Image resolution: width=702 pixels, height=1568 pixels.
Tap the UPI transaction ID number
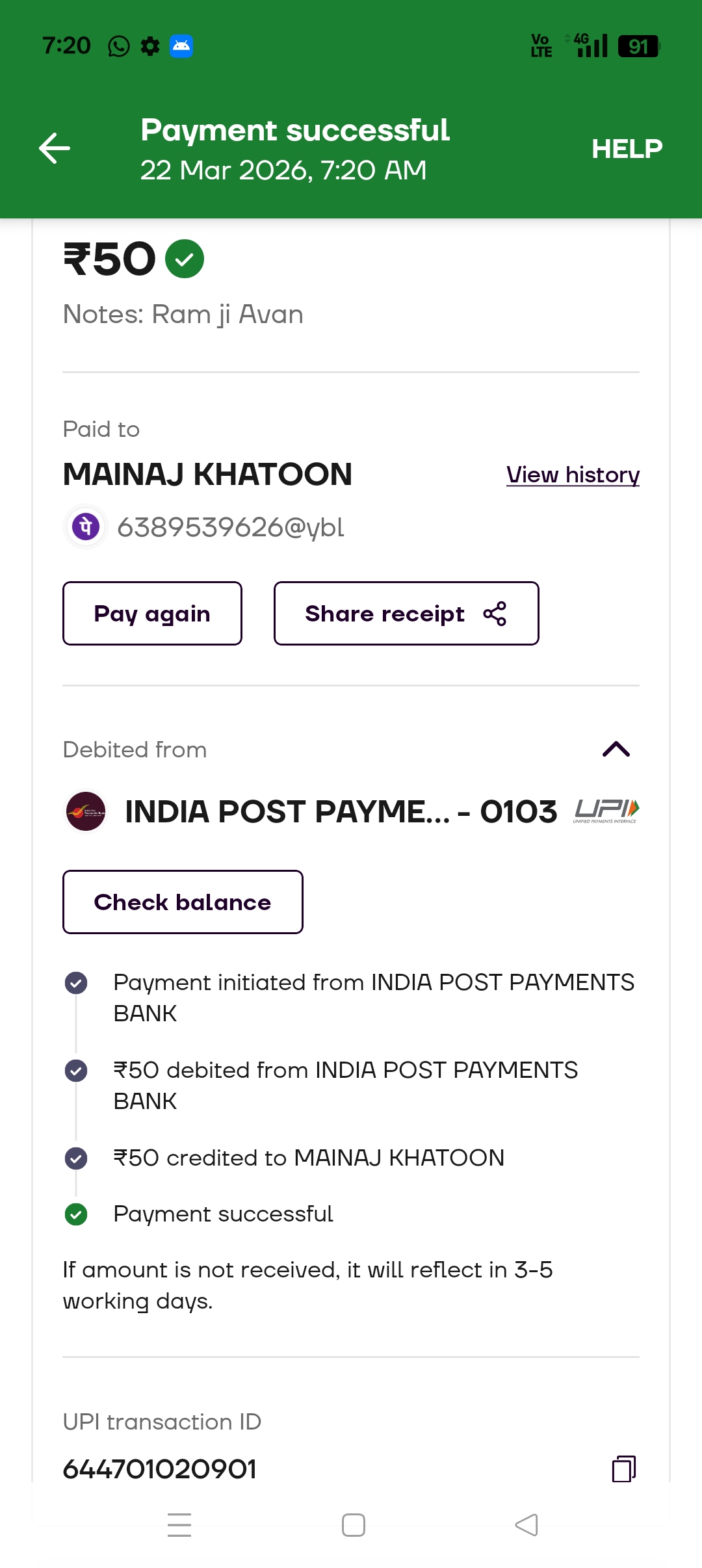(160, 1469)
